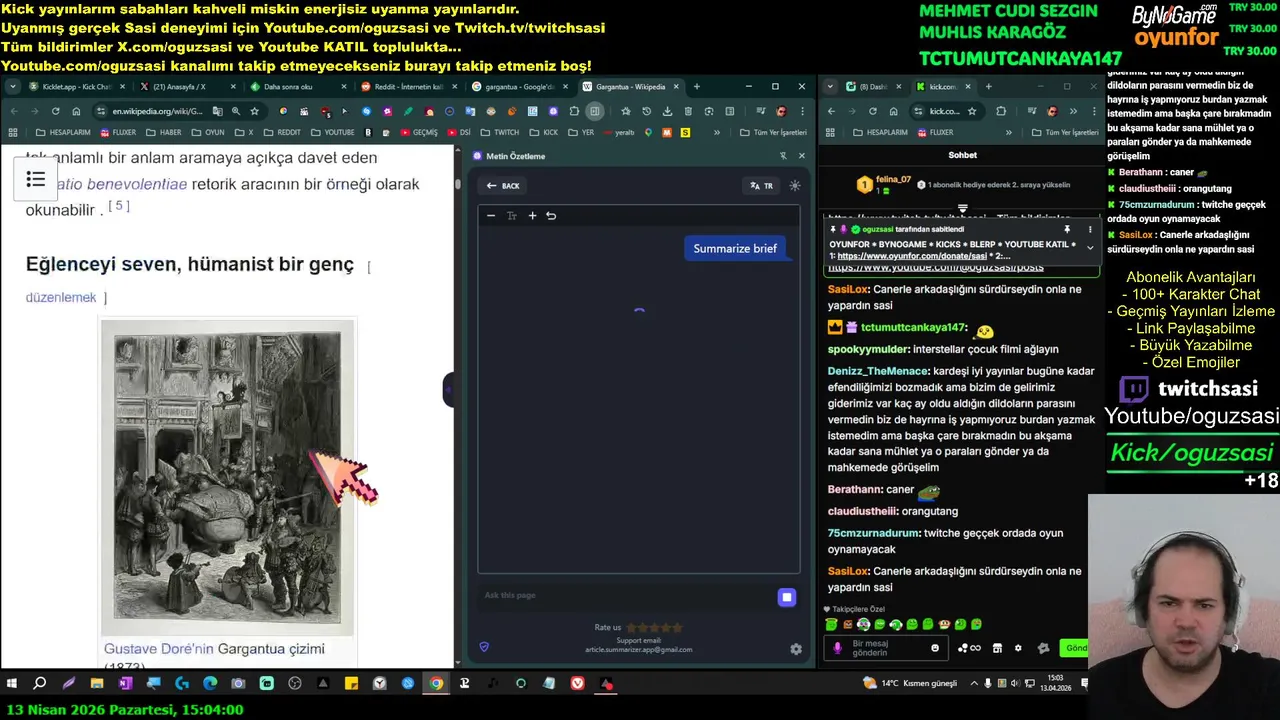Open Tüm Yer İşaretleri folder in left browser
Image resolution: width=1280 pixels, height=720 pixels.
click(x=773, y=132)
